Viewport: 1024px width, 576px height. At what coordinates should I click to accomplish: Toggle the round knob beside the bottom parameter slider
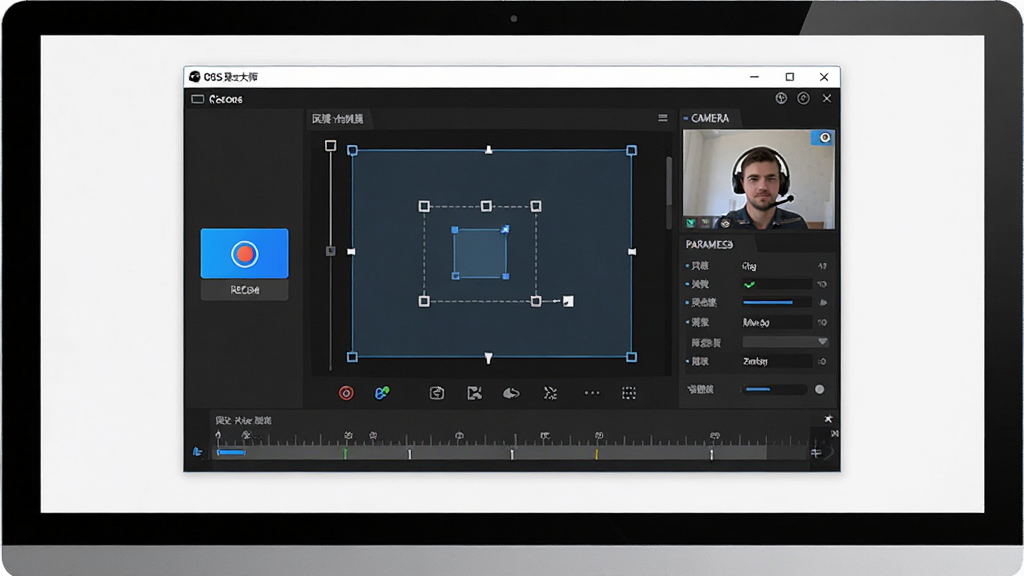pyautogui.click(x=820, y=389)
